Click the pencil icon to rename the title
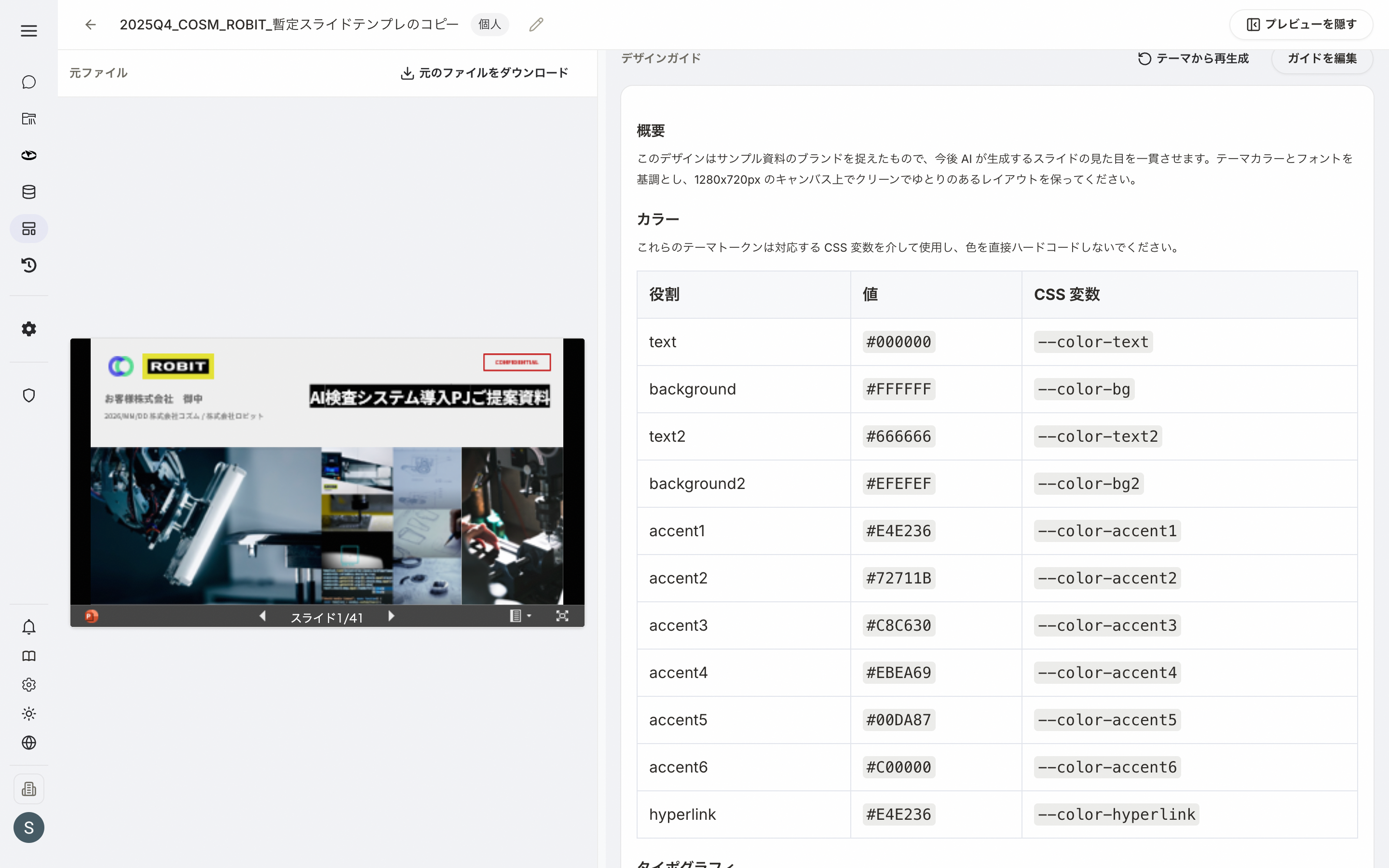 536,25
